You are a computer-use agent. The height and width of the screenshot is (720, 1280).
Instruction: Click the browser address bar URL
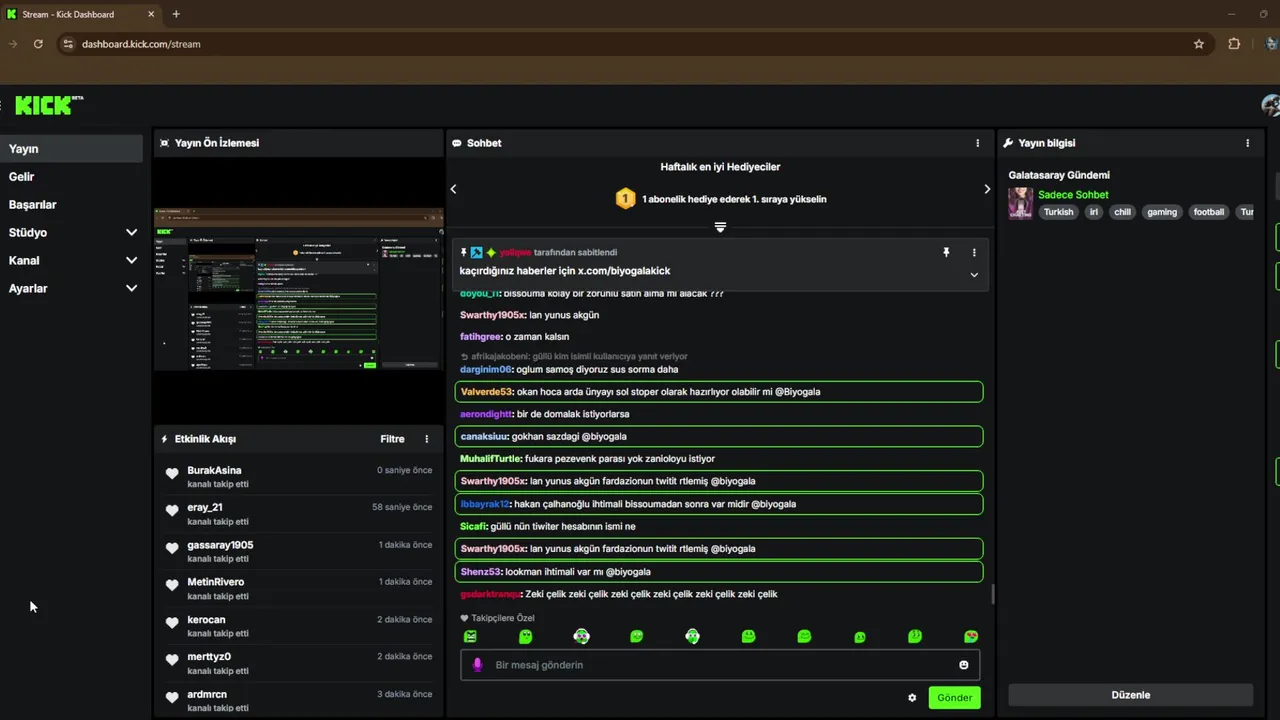click(x=141, y=44)
